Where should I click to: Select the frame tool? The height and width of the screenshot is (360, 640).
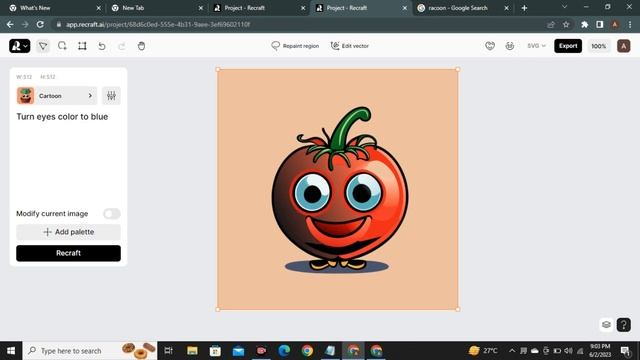(x=82, y=46)
